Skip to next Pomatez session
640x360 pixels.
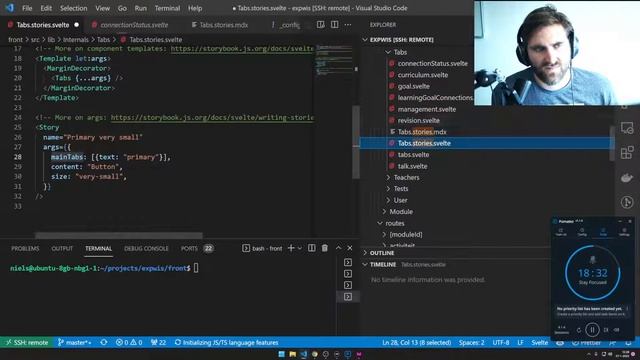(x=606, y=330)
